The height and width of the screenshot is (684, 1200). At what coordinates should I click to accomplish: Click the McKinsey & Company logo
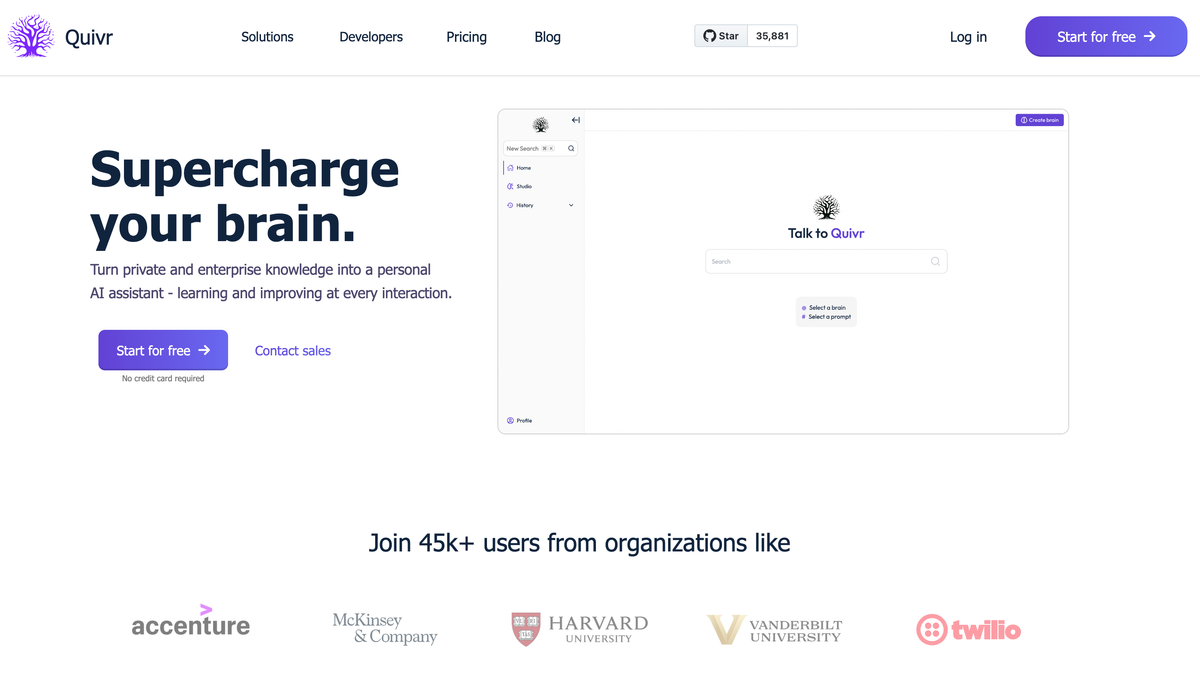[385, 628]
